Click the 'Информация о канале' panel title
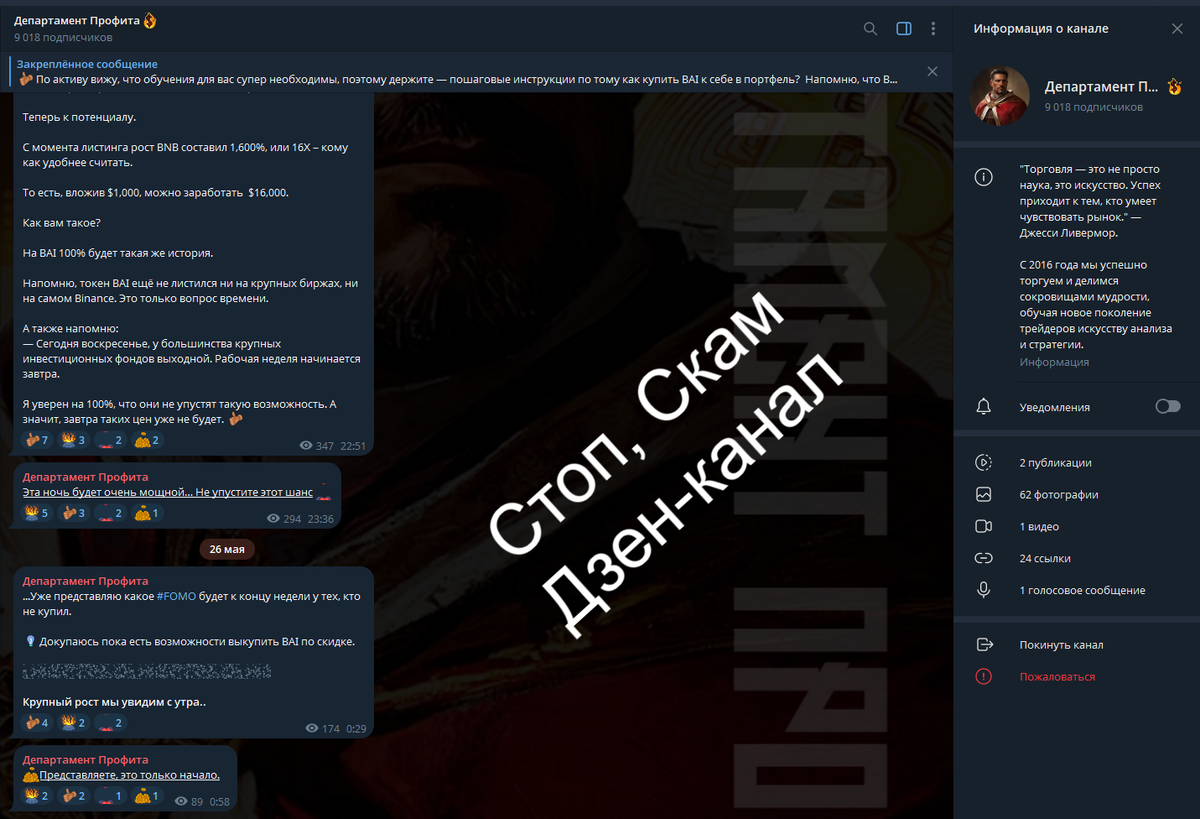 click(1041, 29)
